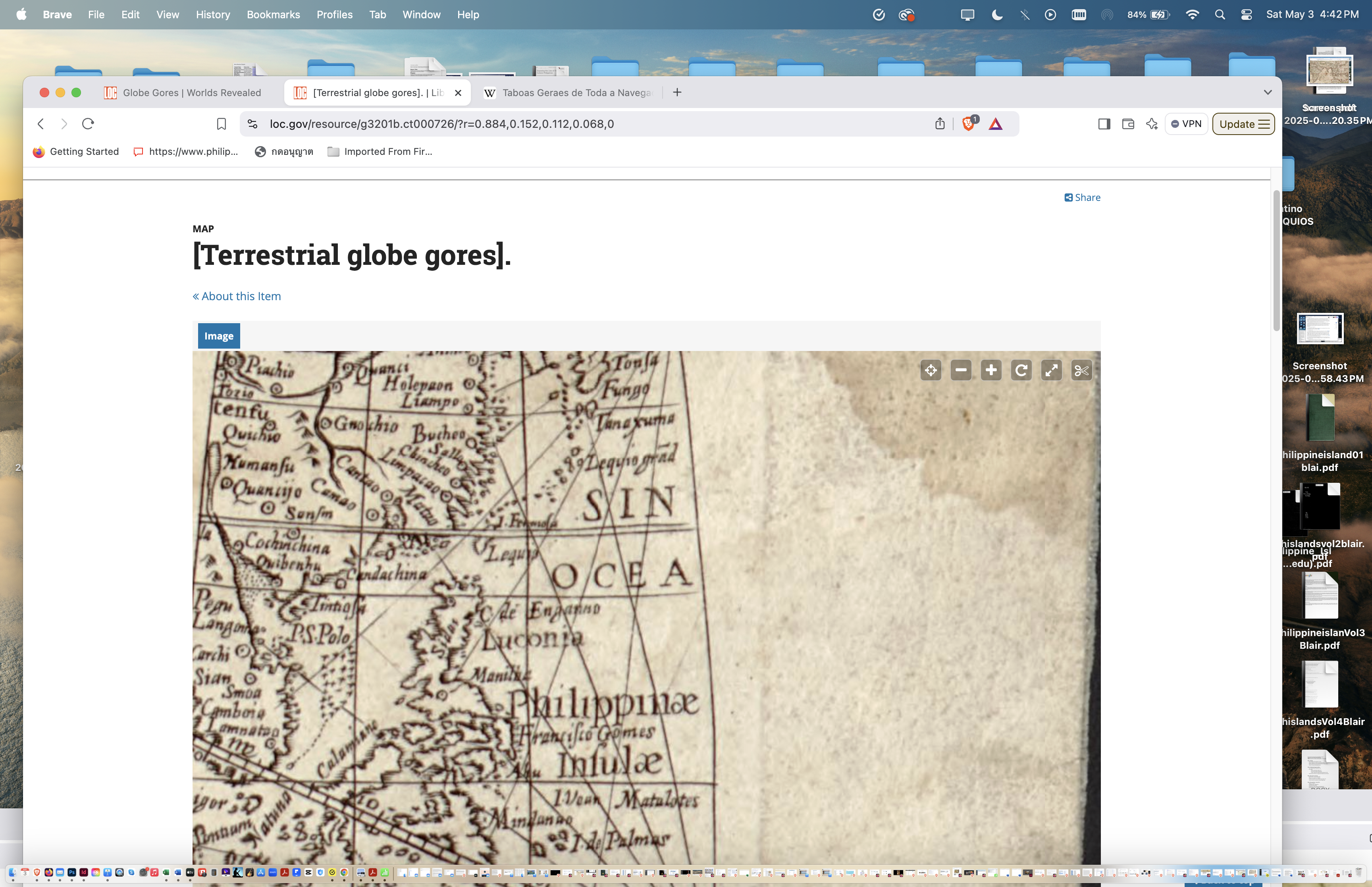Open Control Center icon in menu bar
Image resolution: width=1372 pixels, height=887 pixels.
tap(1246, 14)
